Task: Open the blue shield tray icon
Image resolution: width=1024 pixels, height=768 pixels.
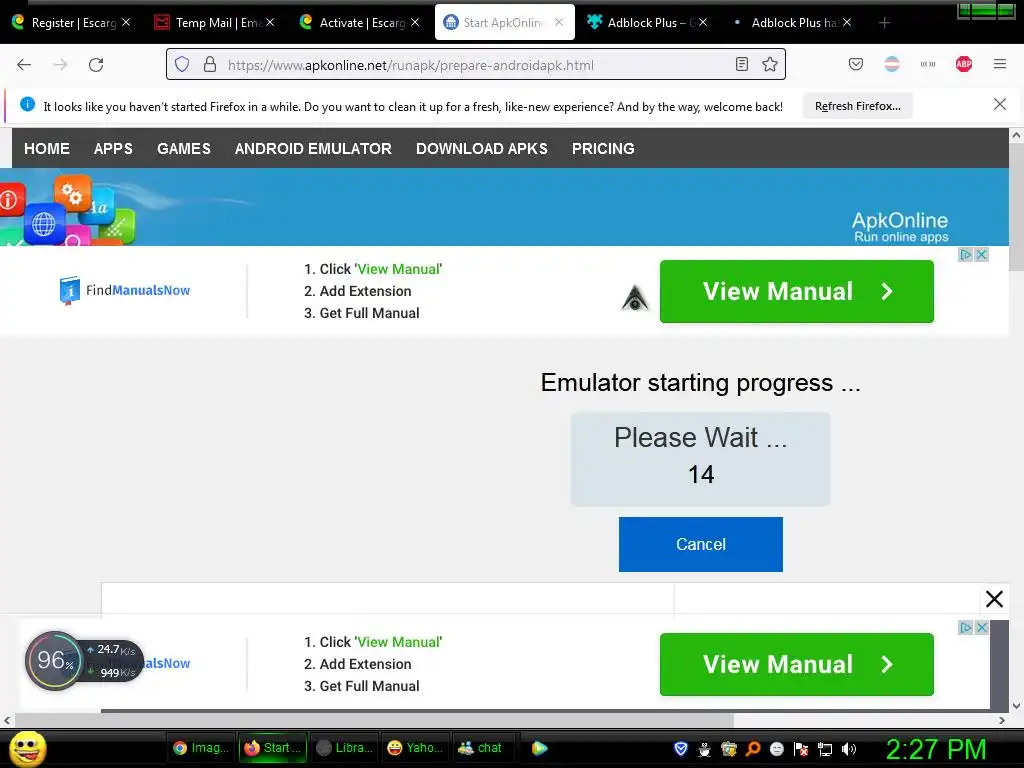Action: click(x=680, y=749)
